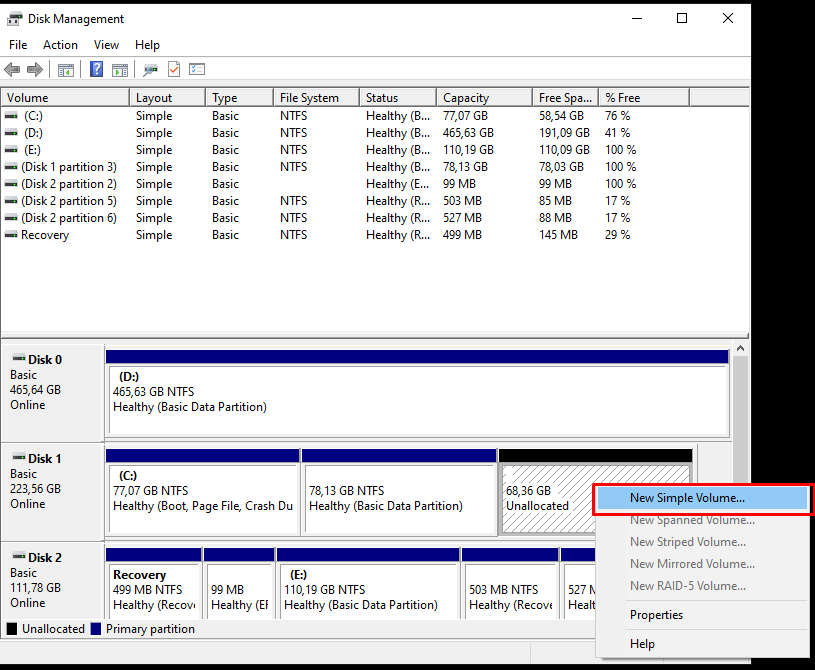Select the (D:) partition block on Disk 0
815x670 pixels.
(x=417, y=398)
